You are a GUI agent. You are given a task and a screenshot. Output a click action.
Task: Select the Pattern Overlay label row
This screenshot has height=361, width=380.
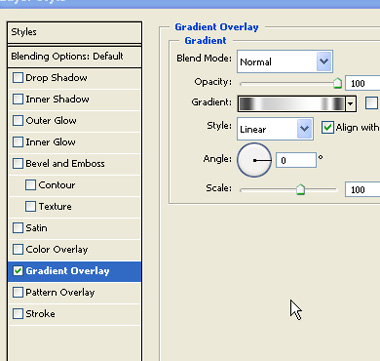coord(74,292)
